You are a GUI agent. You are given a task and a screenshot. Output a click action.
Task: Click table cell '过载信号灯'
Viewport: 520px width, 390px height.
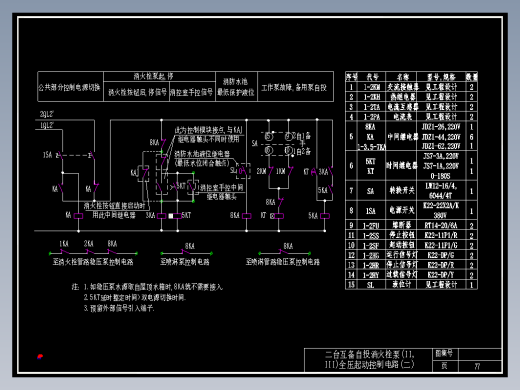point(402,275)
